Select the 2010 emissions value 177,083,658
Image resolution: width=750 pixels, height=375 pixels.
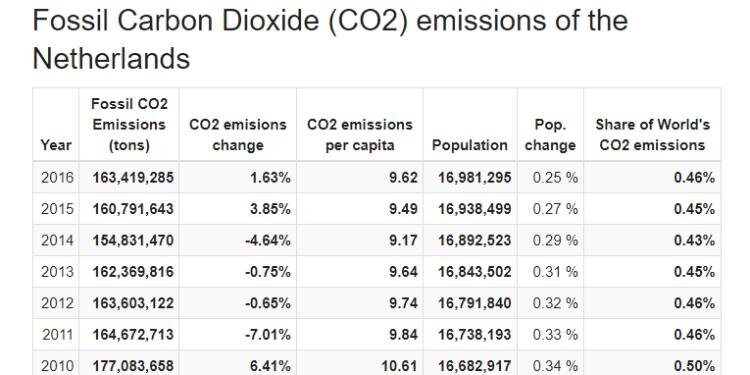133,365
